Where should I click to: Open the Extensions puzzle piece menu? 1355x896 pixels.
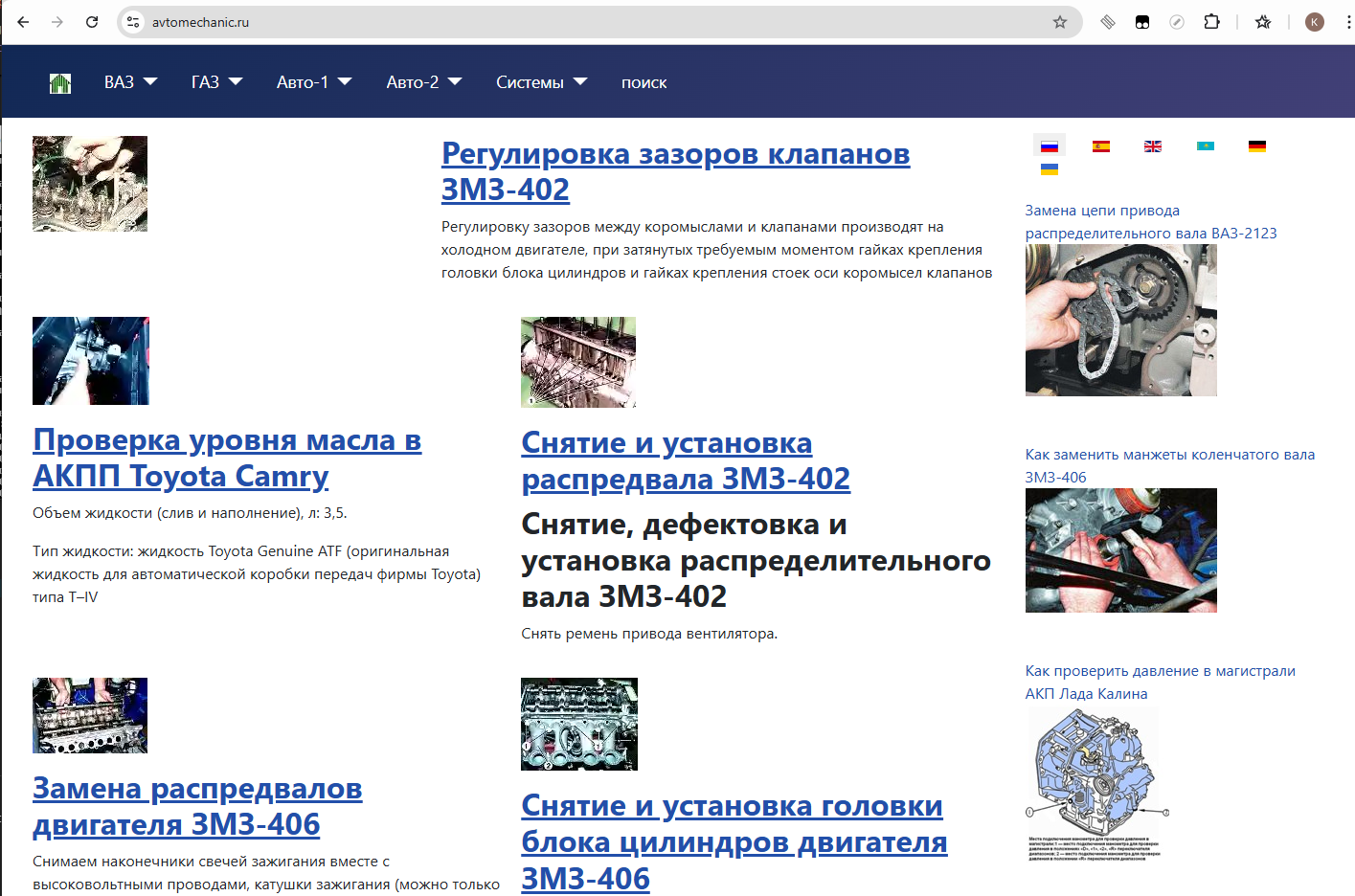(x=1211, y=22)
